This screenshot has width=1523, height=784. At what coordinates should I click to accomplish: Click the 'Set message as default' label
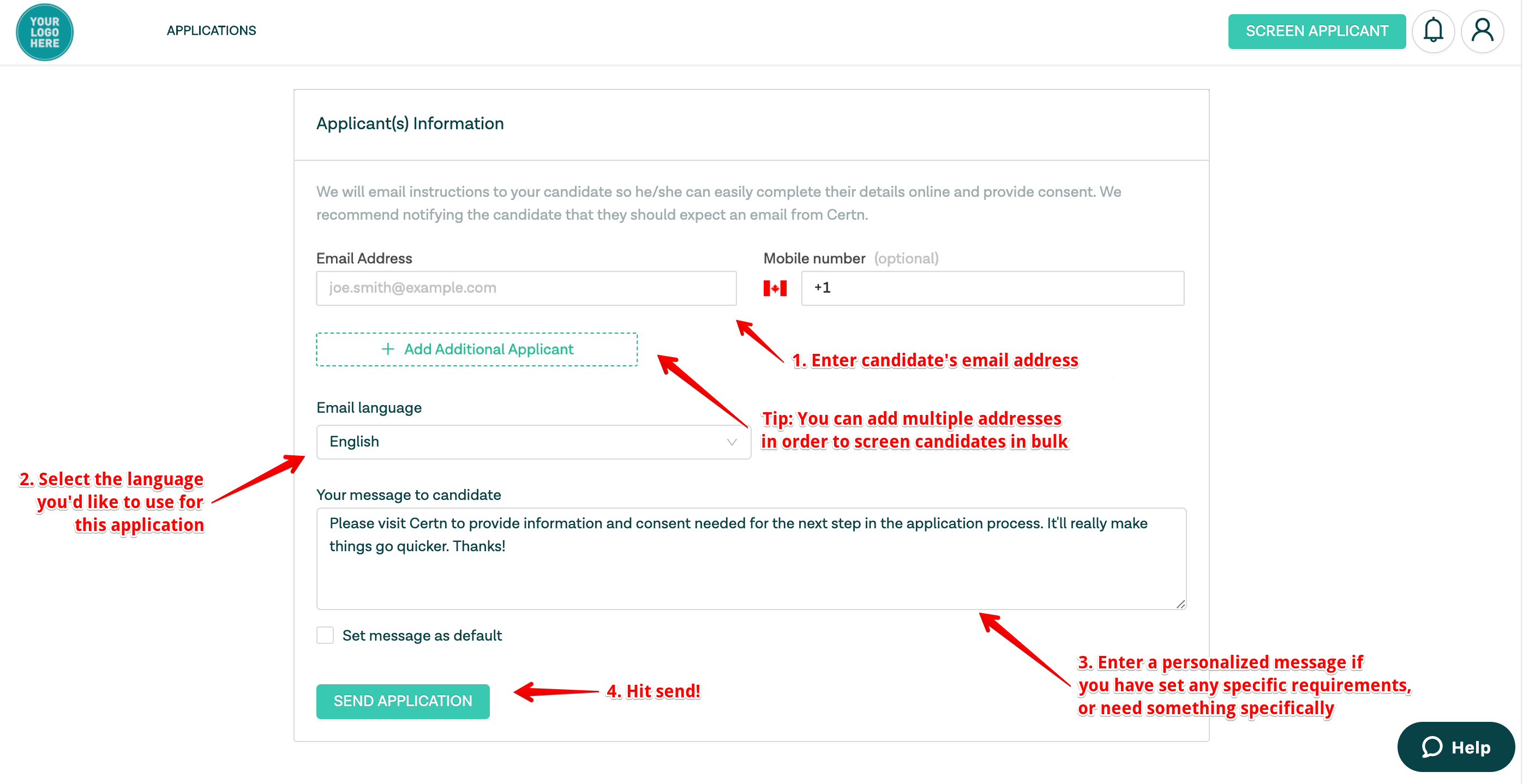point(422,635)
